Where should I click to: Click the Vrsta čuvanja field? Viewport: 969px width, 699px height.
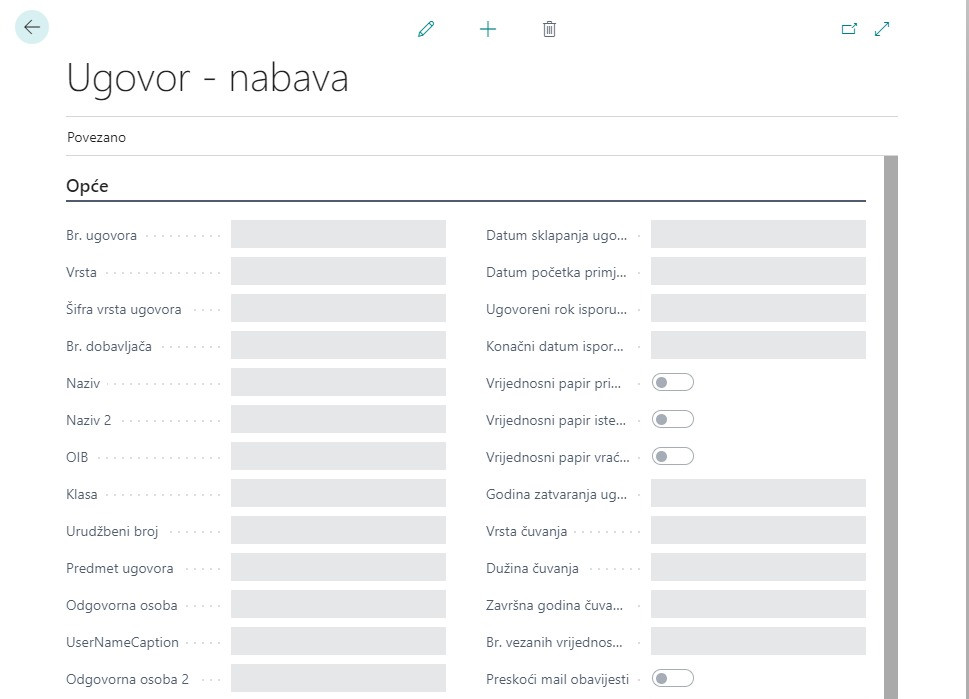[x=758, y=530]
